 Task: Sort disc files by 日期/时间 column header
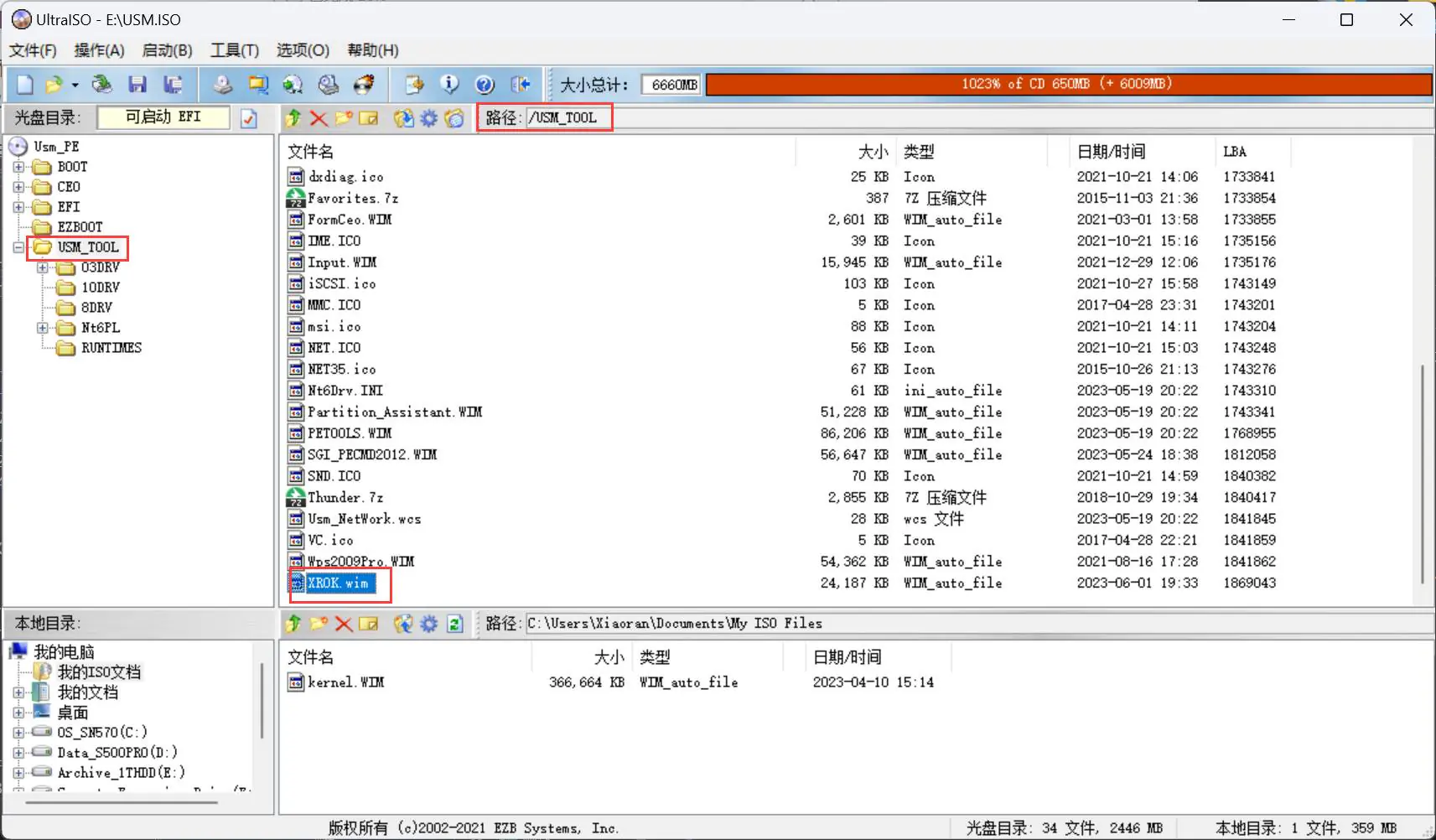click(1111, 152)
